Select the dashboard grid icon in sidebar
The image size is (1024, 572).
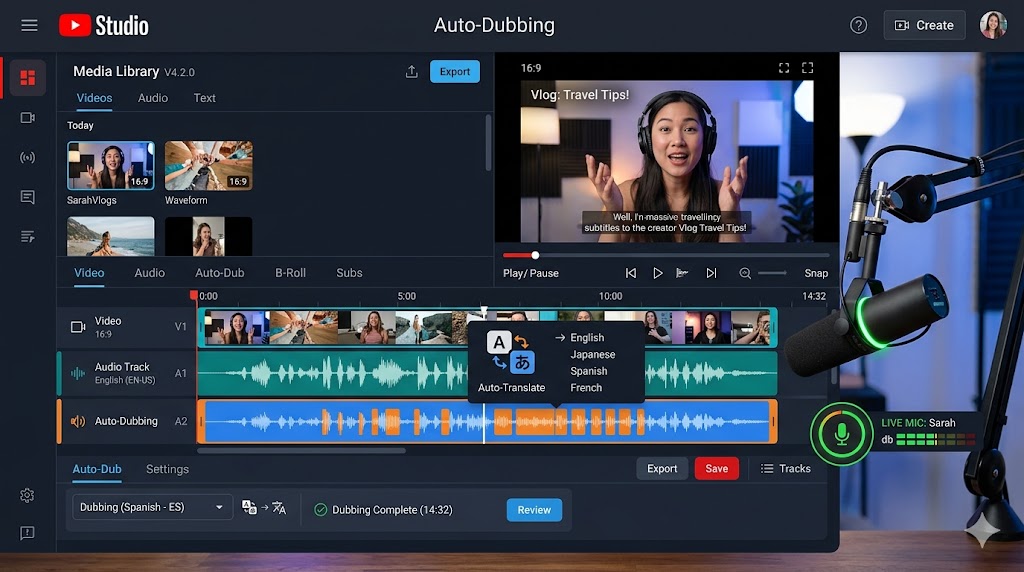27,78
